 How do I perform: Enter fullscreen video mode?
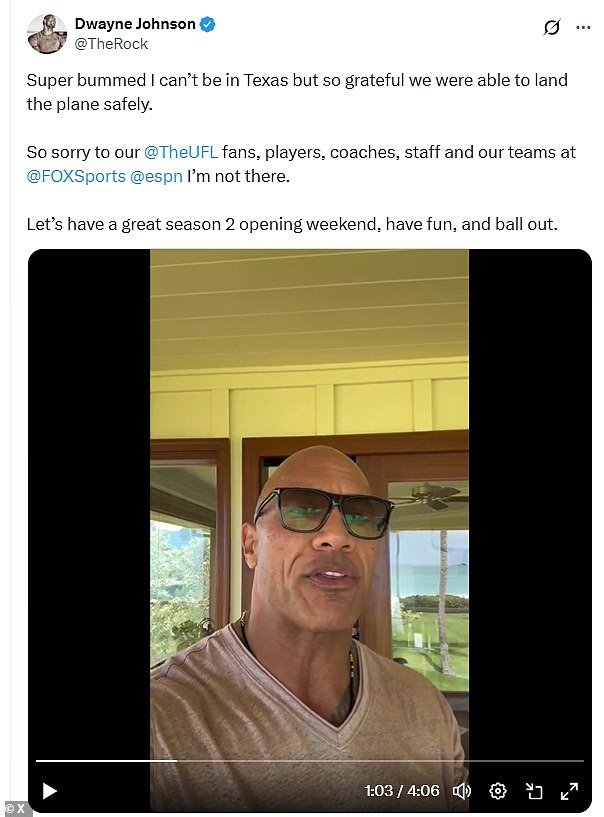coord(569,791)
